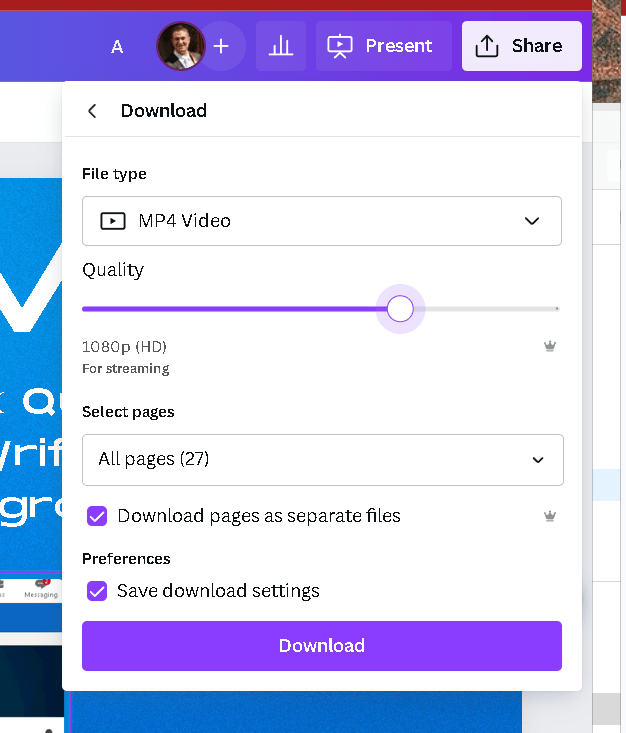The width and height of the screenshot is (626, 733).
Task: Set quality to maximum at slider end
Action: click(x=557, y=309)
